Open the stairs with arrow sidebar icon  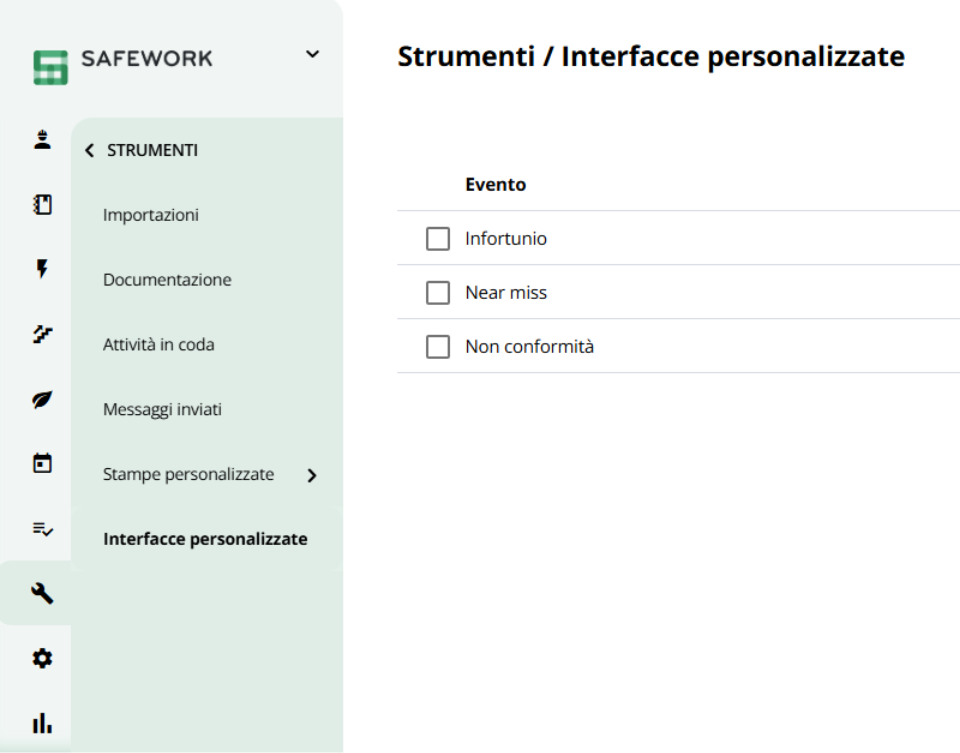(x=42, y=334)
